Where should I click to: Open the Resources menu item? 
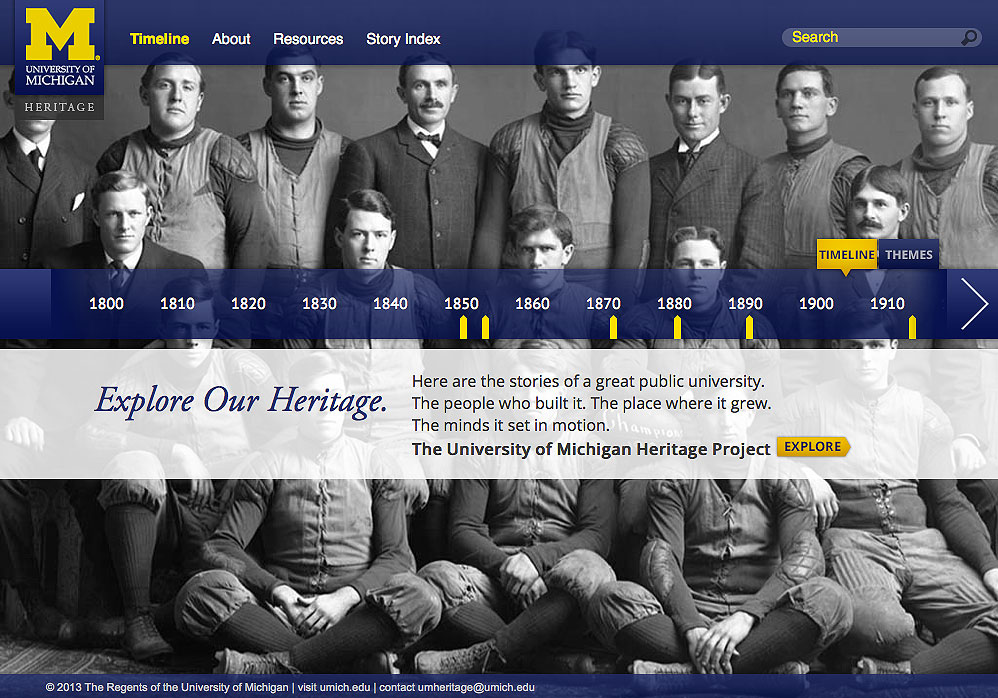[x=308, y=39]
